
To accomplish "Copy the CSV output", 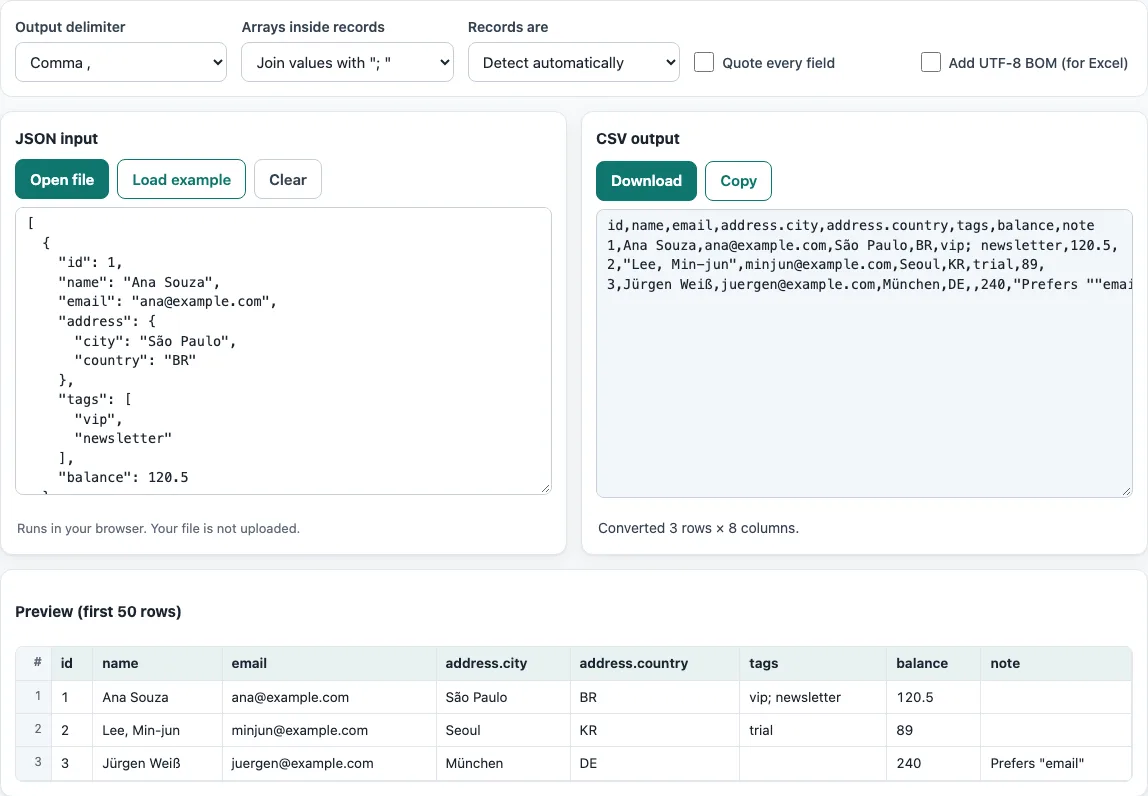I will click(x=738, y=181).
